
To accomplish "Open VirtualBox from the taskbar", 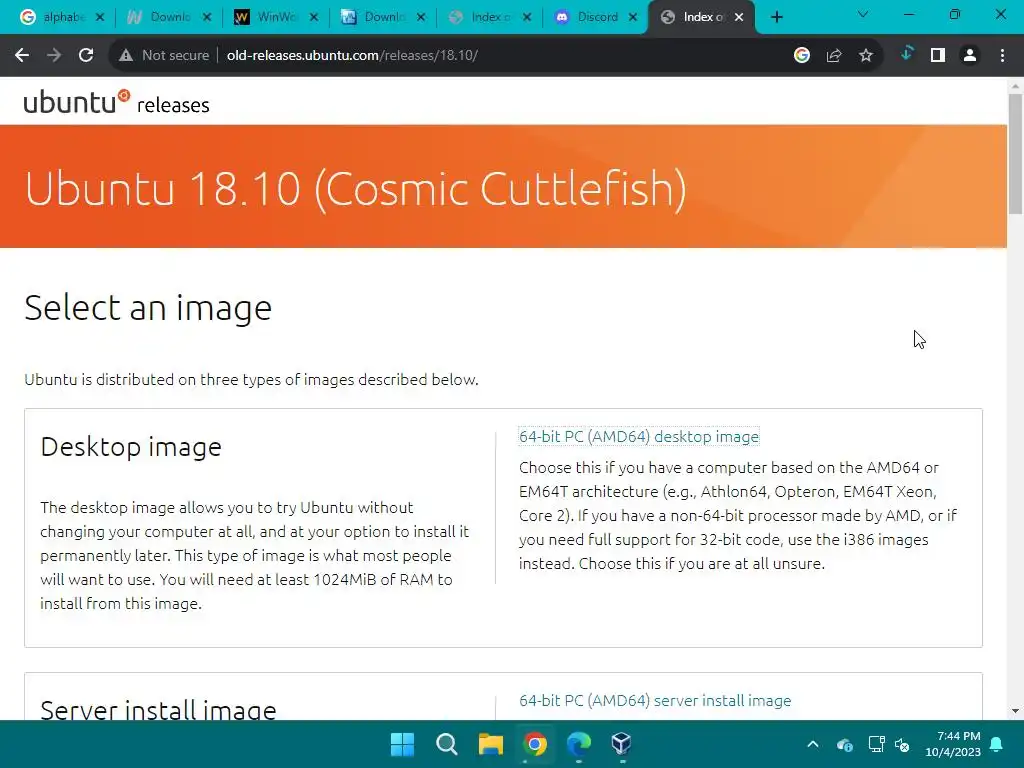I will tap(622, 744).
